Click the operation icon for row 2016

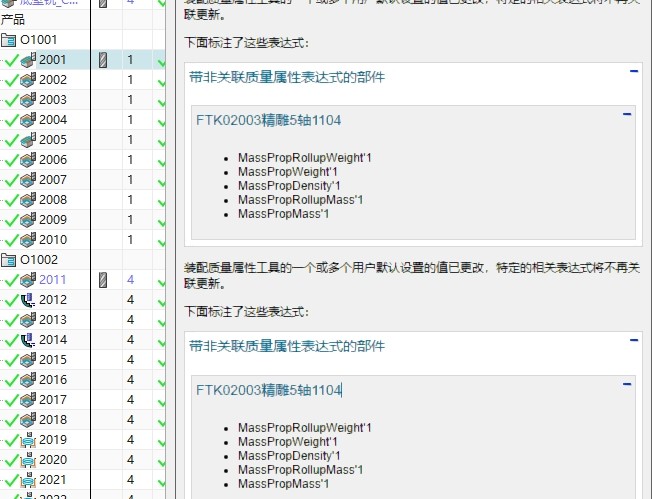28,380
